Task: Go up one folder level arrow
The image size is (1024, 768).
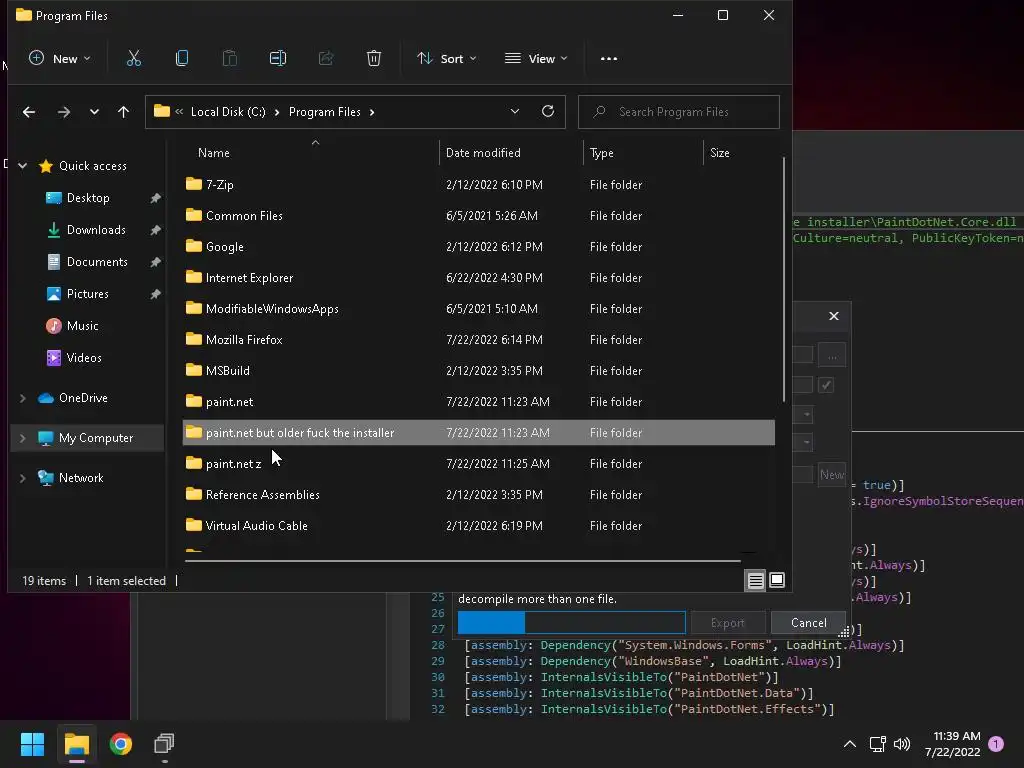Action: (x=123, y=112)
